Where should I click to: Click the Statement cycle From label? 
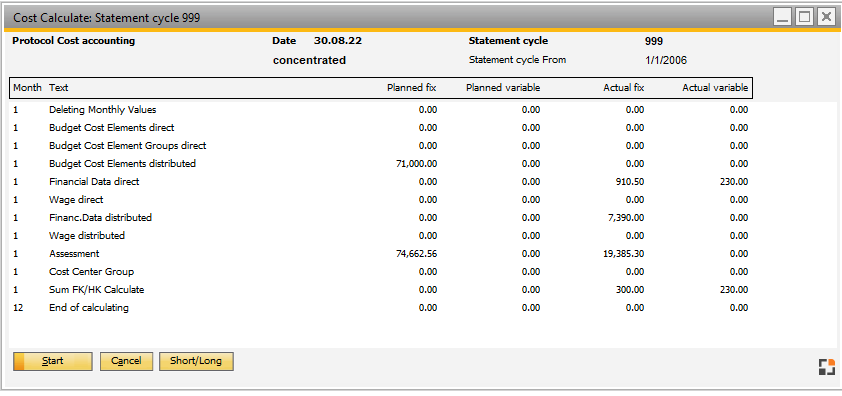click(x=518, y=60)
